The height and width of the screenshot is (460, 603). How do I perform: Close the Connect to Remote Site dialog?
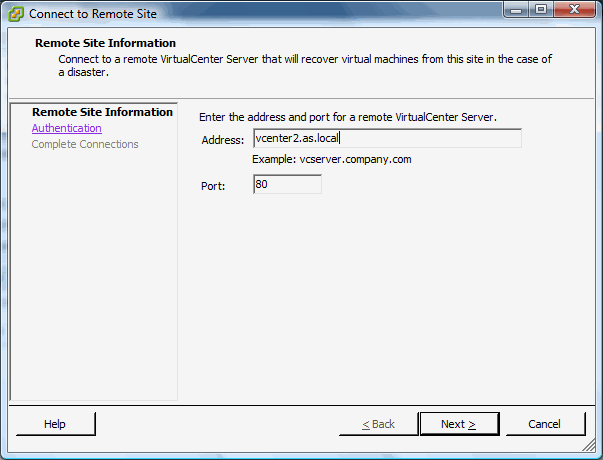(577, 12)
